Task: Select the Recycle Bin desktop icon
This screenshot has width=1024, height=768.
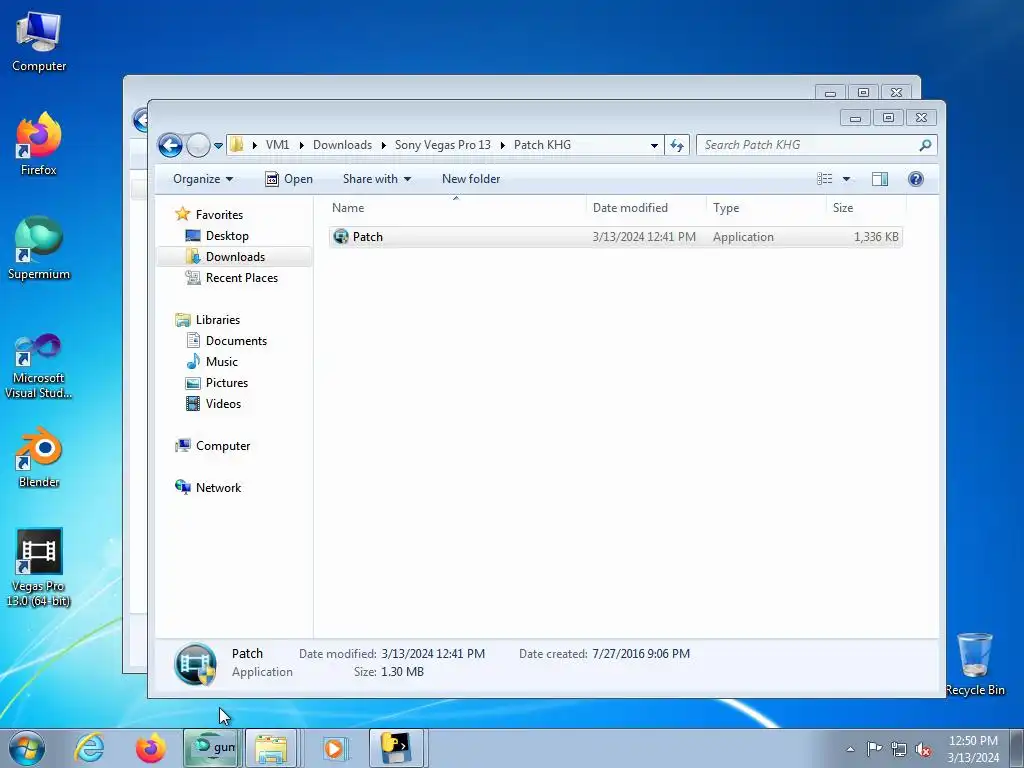Action: click(x=975, y=665)
